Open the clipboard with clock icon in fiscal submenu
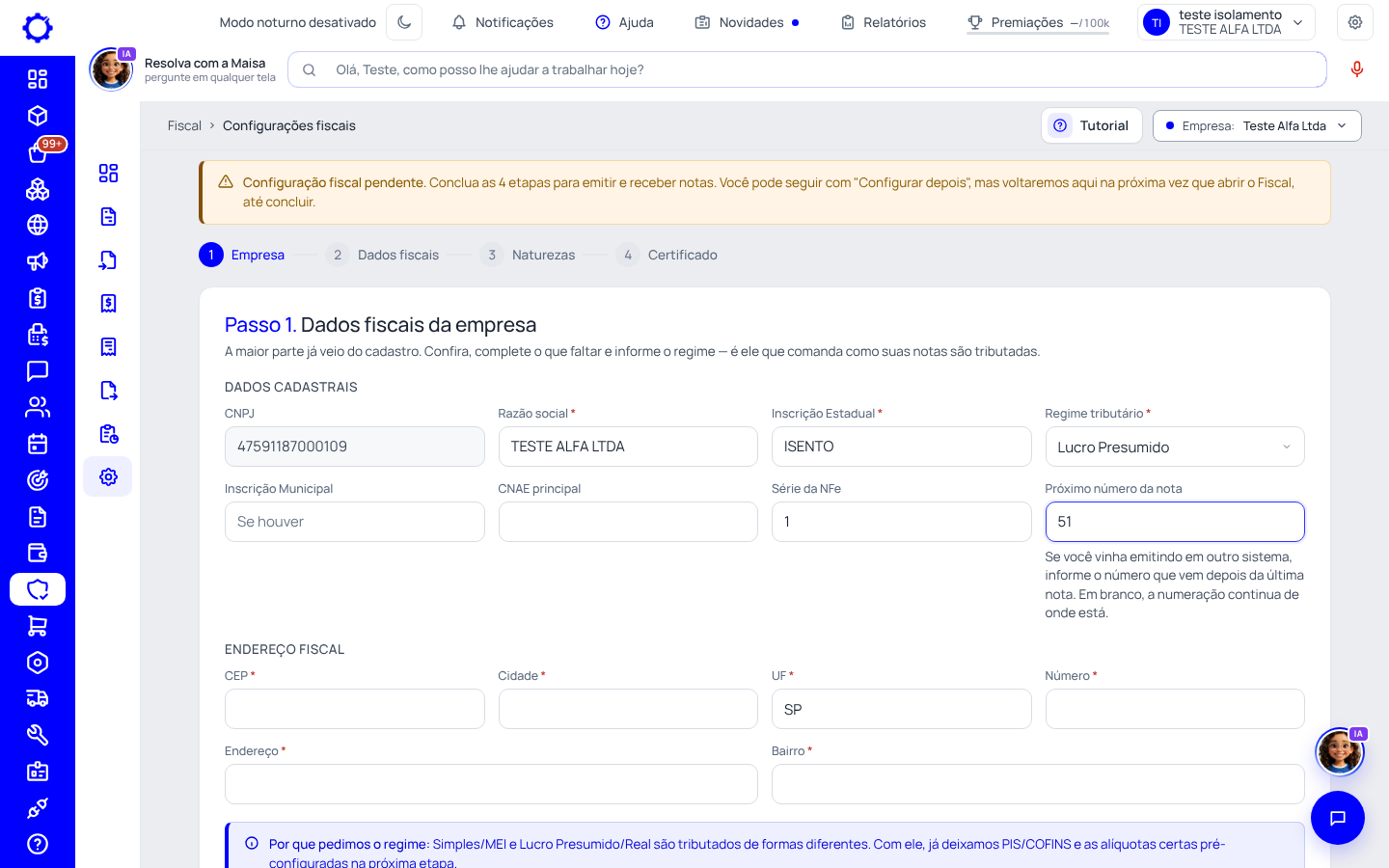The width and height of the screenshot is (1389, 868). pos(108,434)
